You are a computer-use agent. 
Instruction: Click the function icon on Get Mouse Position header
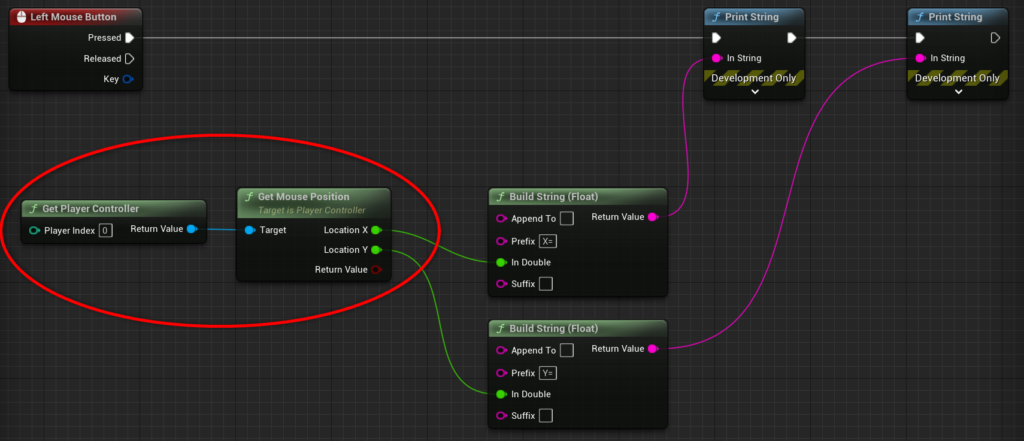coord(249,197)
